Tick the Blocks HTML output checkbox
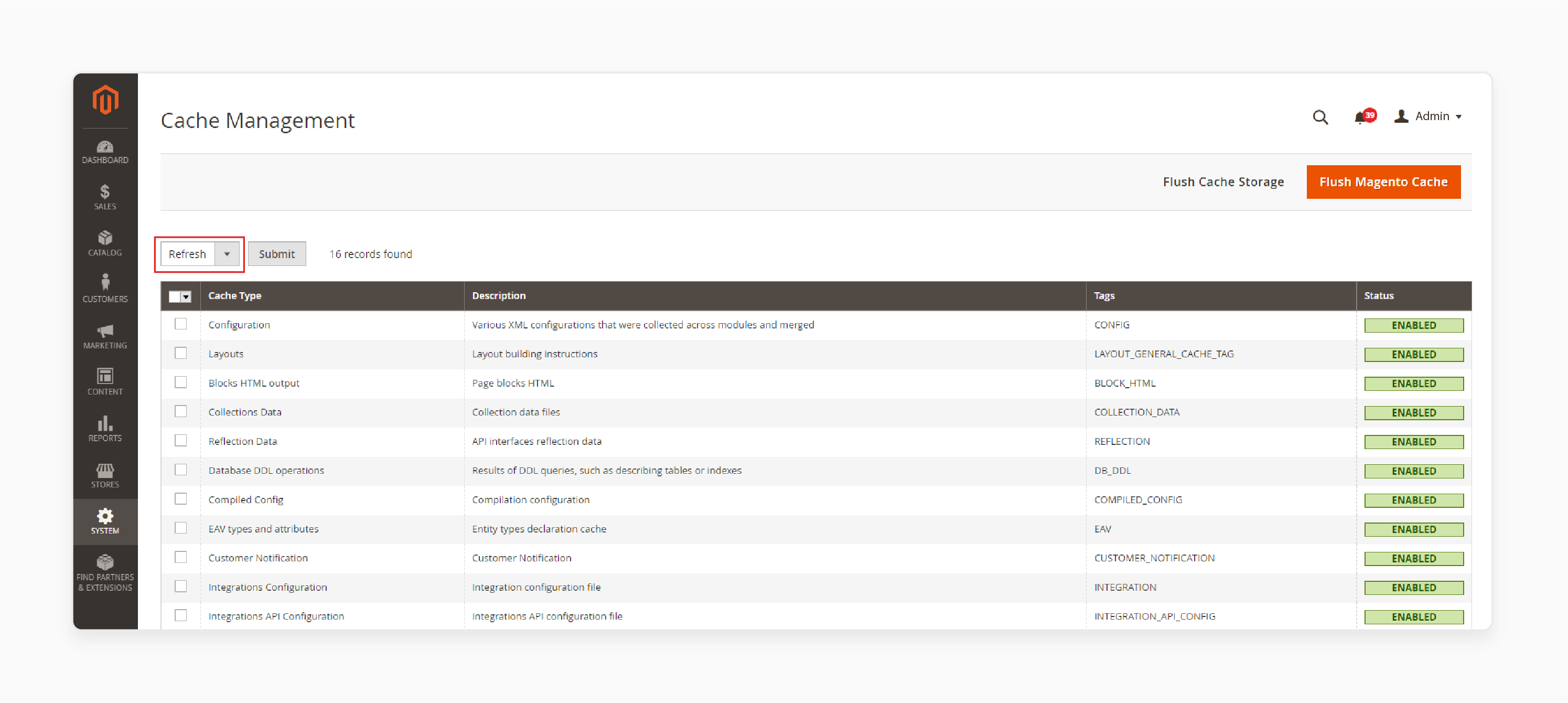The width and height of the screenshot is (1568, 703). click(181, 382)
